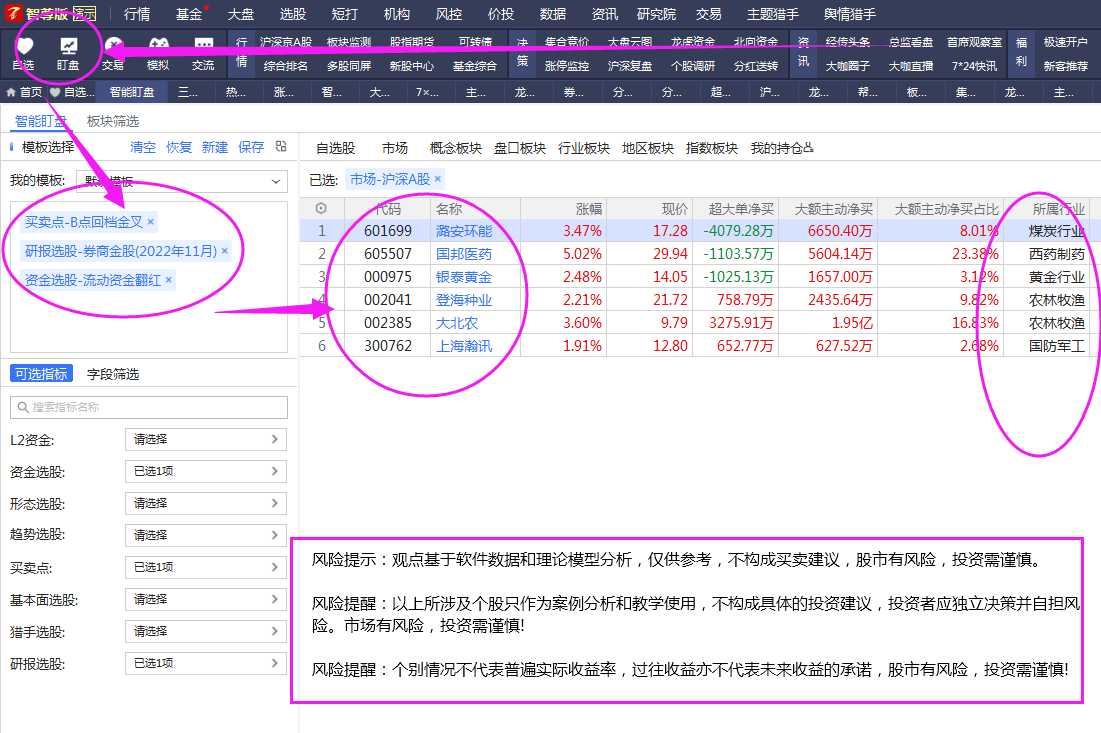Expand the 猎手选股 selector
Screen dimensions: 1101x733
point(206,631)
